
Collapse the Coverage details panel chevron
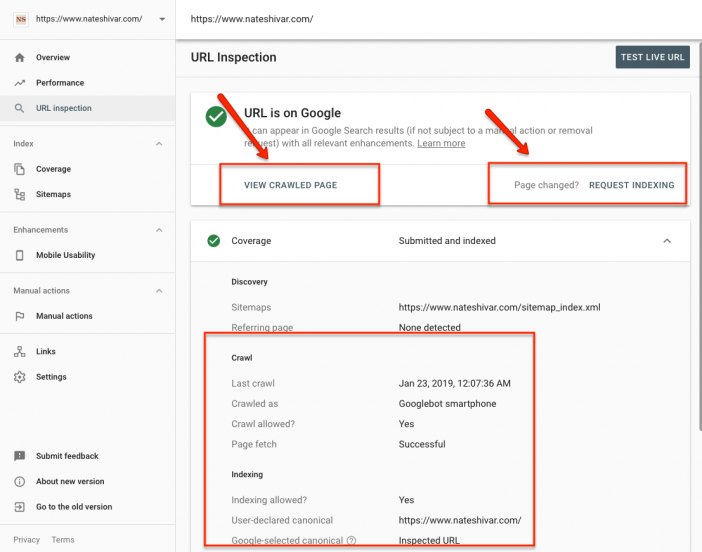667,241
